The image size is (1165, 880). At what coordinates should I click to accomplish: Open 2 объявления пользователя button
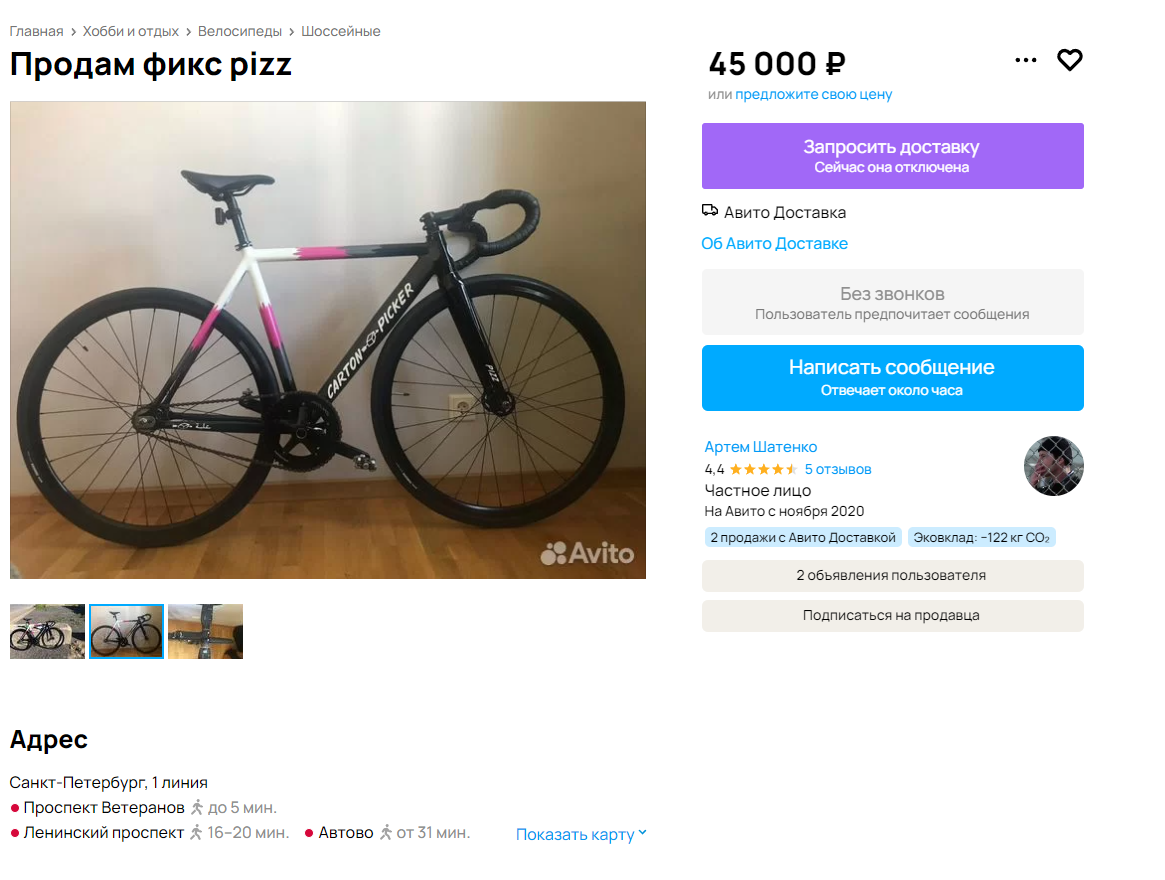[892, 576]
